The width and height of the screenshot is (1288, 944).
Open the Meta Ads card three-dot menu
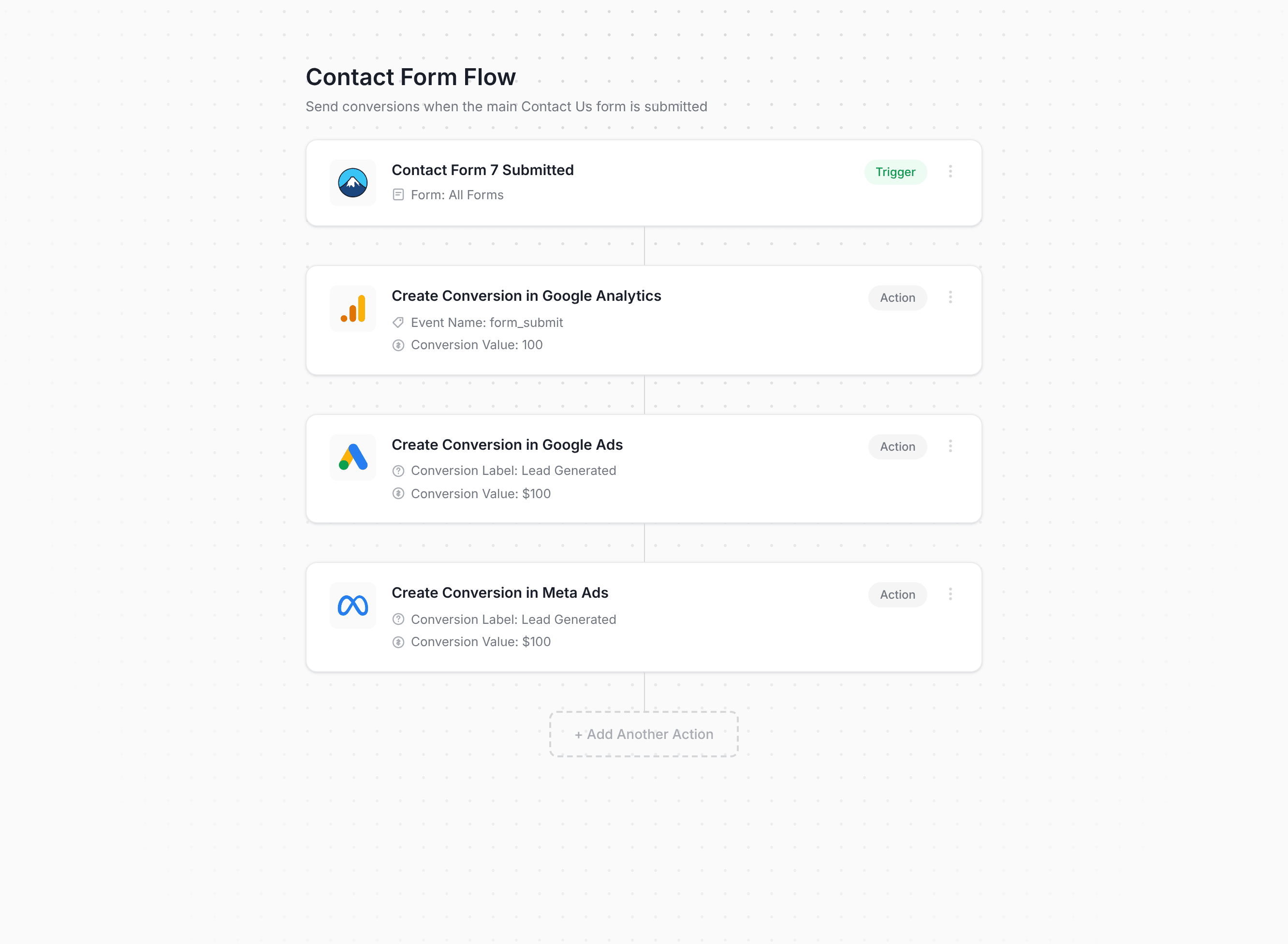coord(951,594)
